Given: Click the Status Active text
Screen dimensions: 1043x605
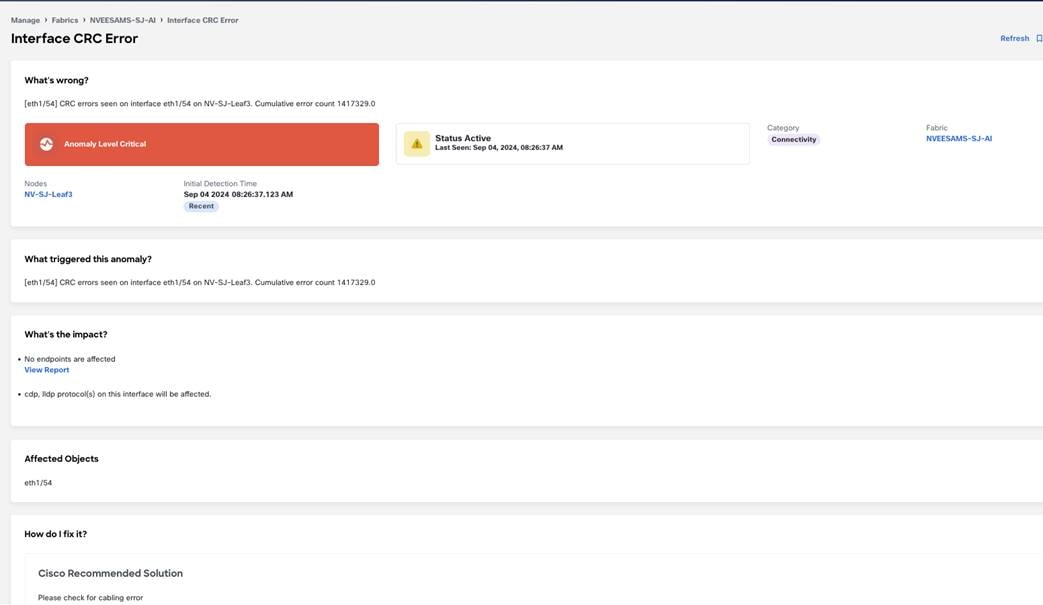Looking at the screenshot, I should [x=463, y=138].
